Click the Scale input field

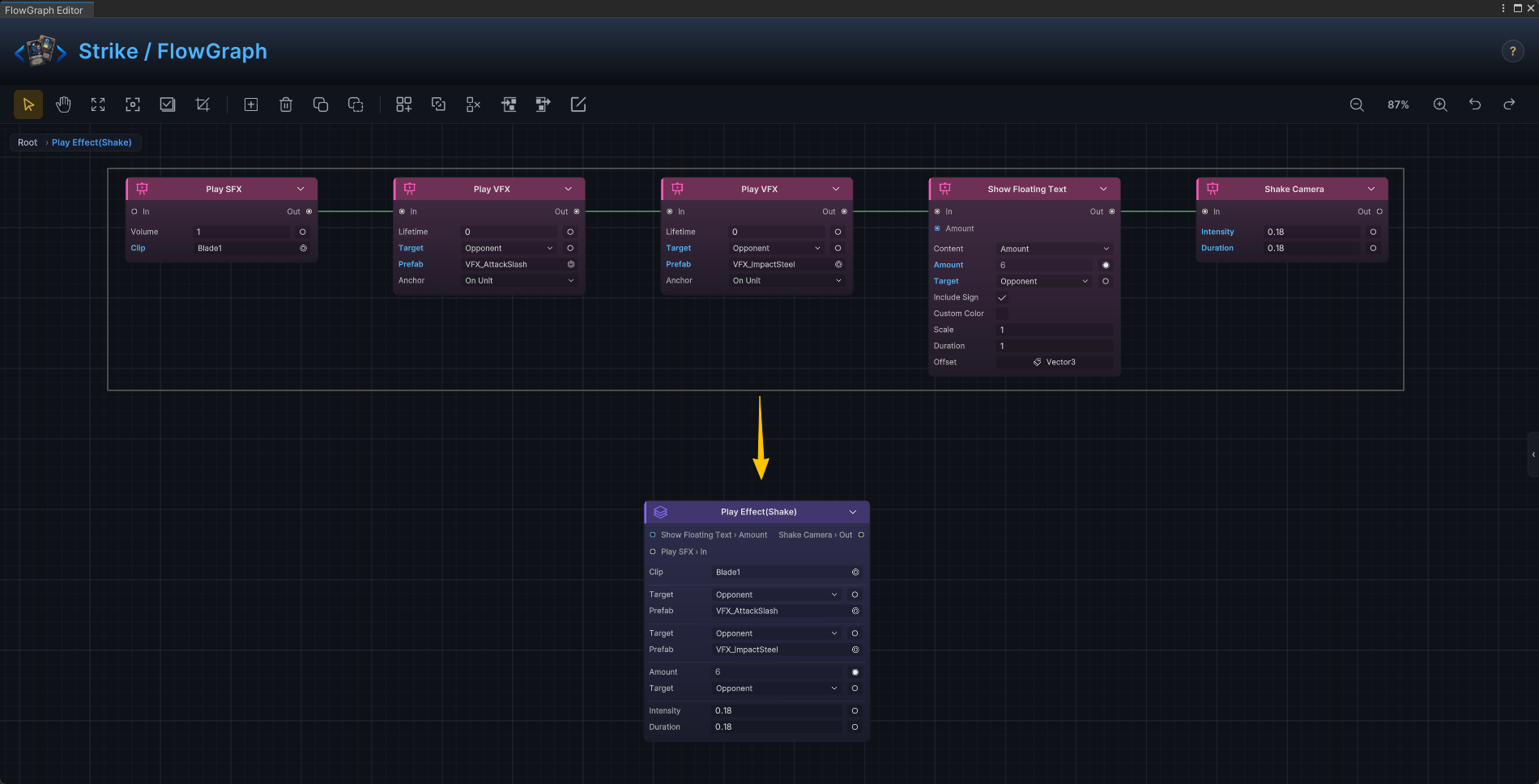point(1055,330)
